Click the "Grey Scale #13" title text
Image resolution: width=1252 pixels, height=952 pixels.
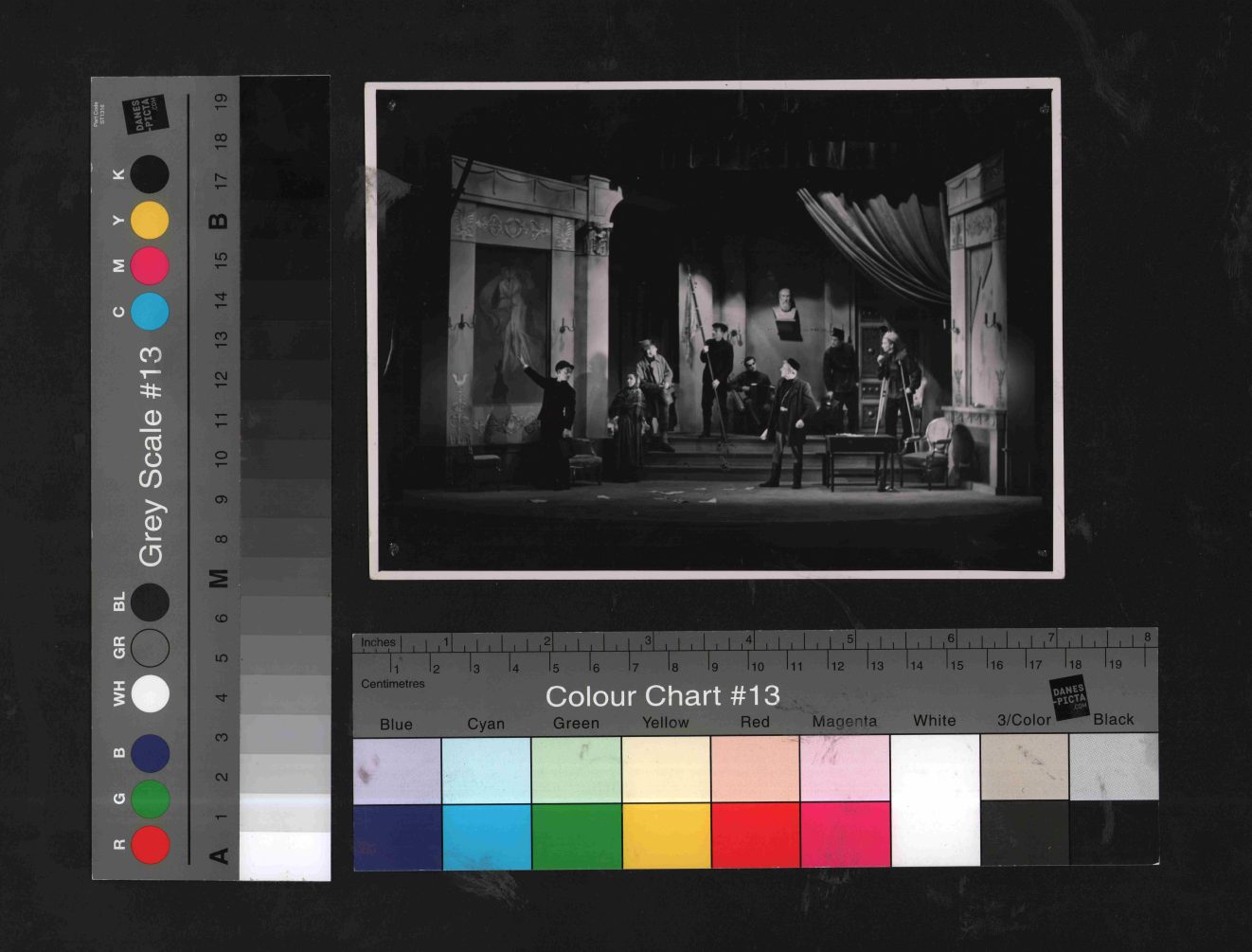[x=151, y=457]
